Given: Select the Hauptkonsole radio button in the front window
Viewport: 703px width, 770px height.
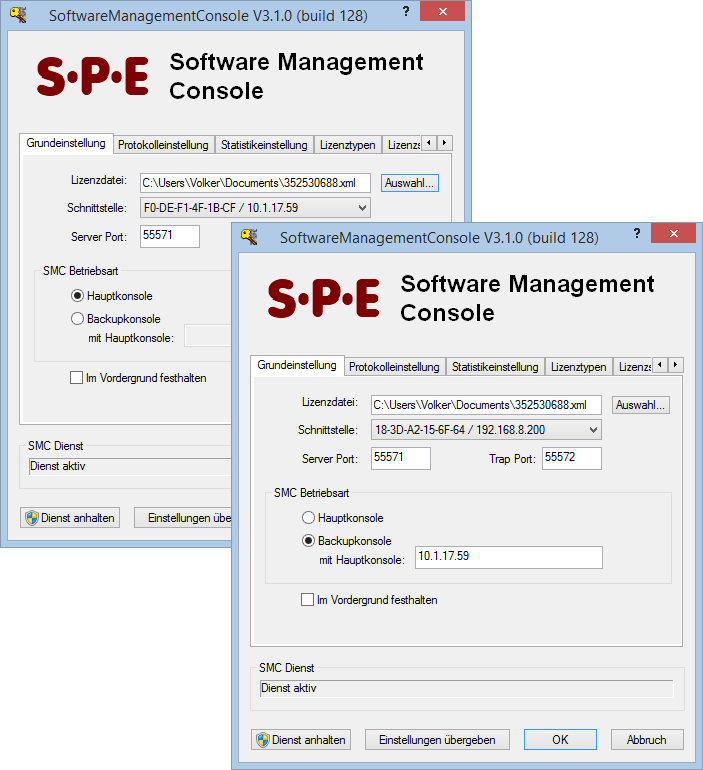Looking at the screenshot, I should click(x=308, y=518).
